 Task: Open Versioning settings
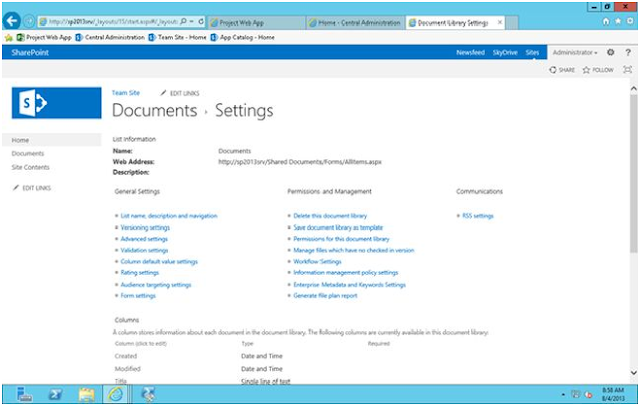coord(145,228)
